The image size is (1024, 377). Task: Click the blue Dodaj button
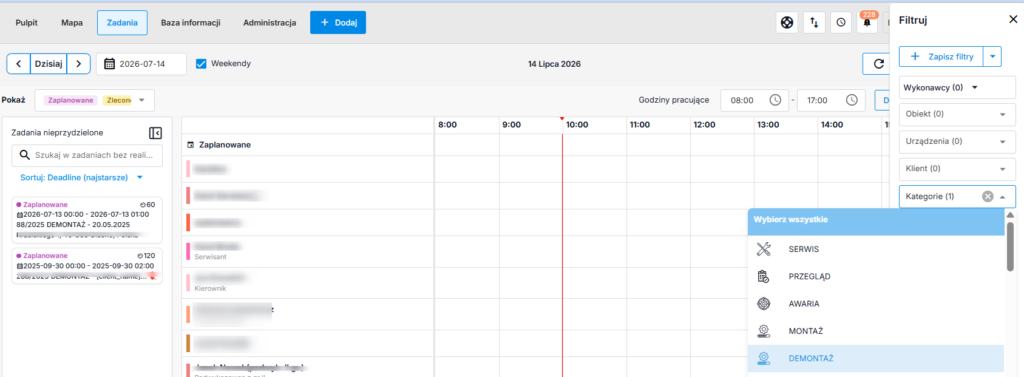(x=338, y=22)
